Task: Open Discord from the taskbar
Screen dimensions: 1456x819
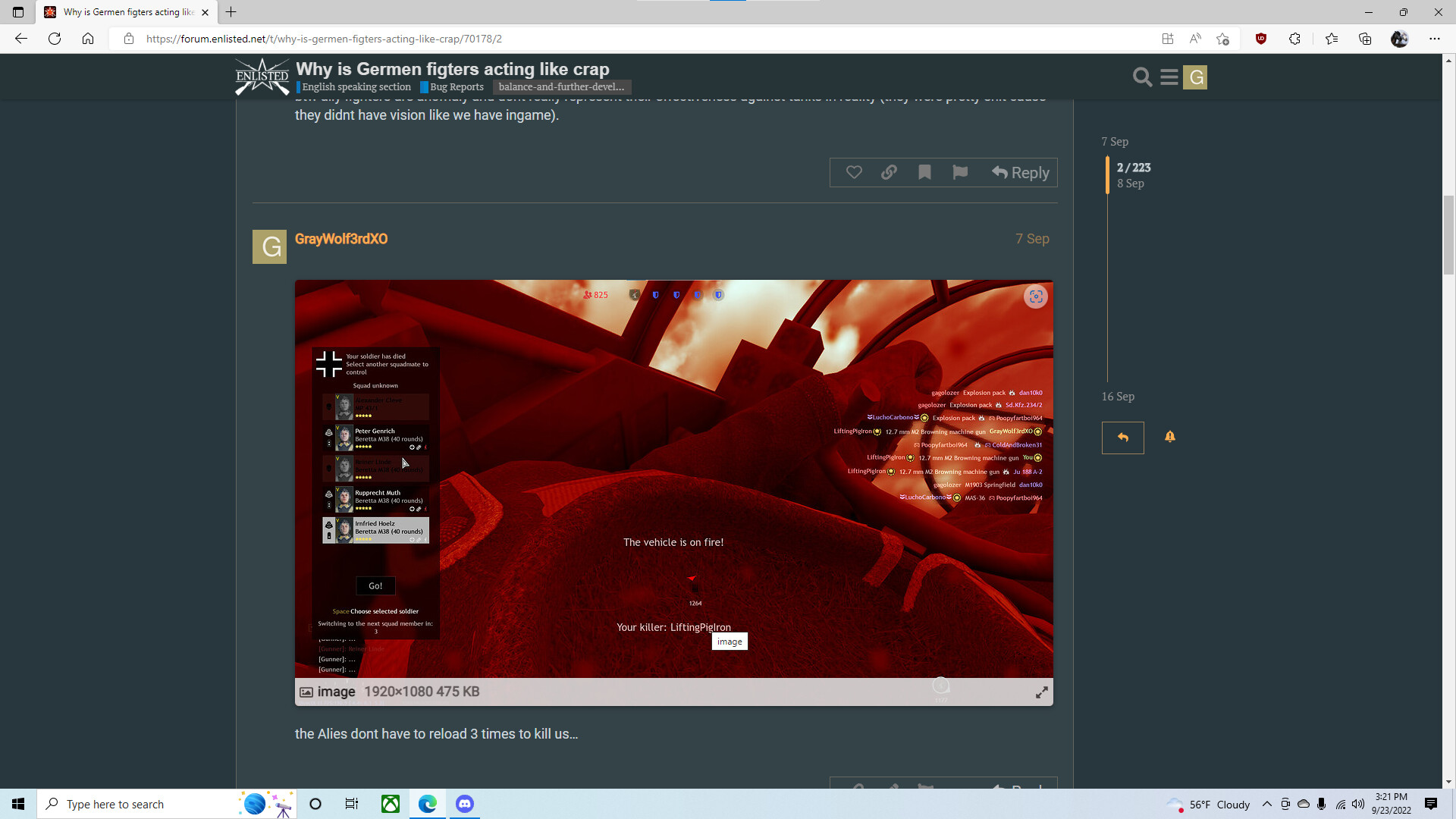Action: click(464, 804)
